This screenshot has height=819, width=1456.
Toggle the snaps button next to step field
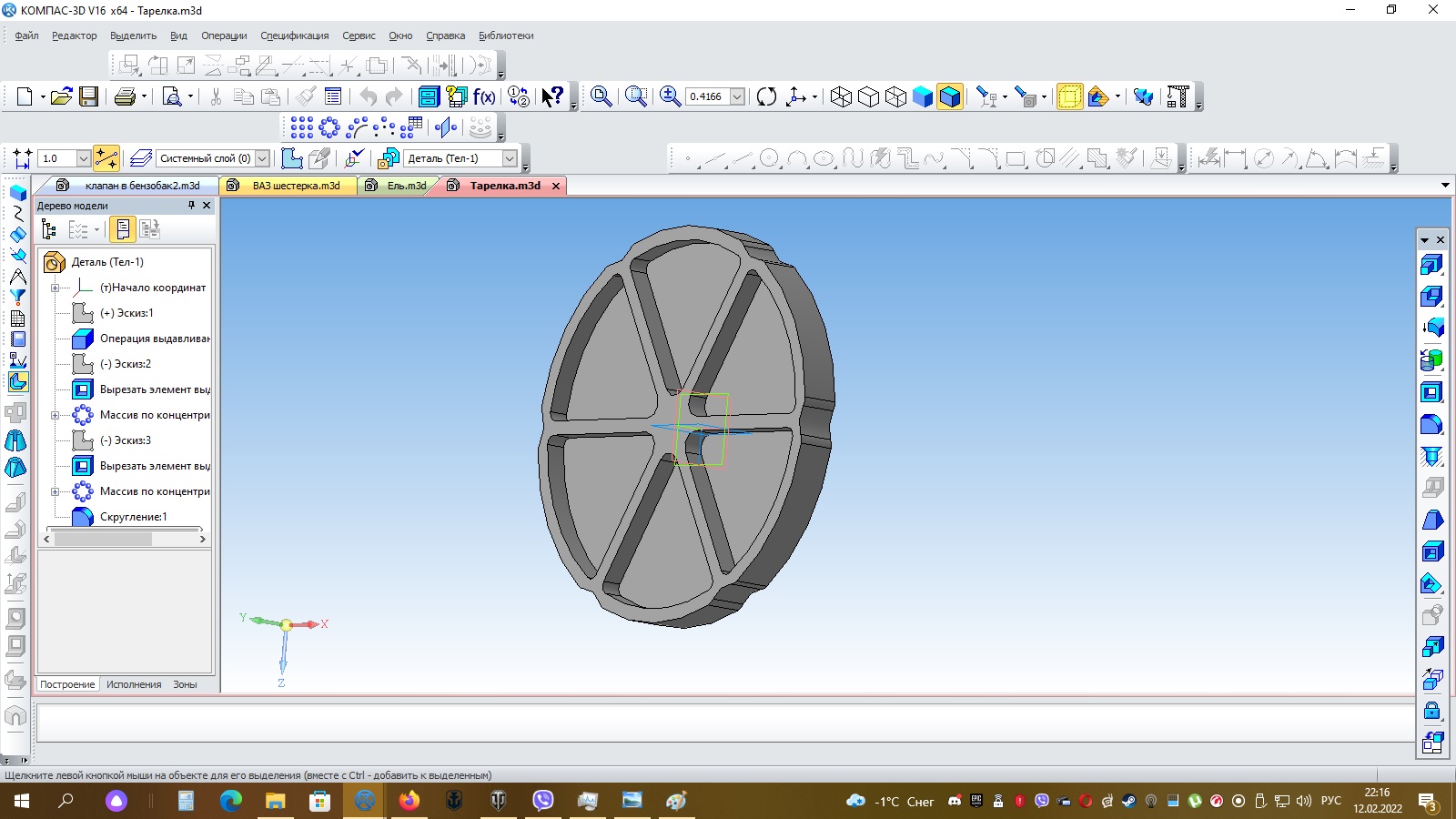pos(106,158)
